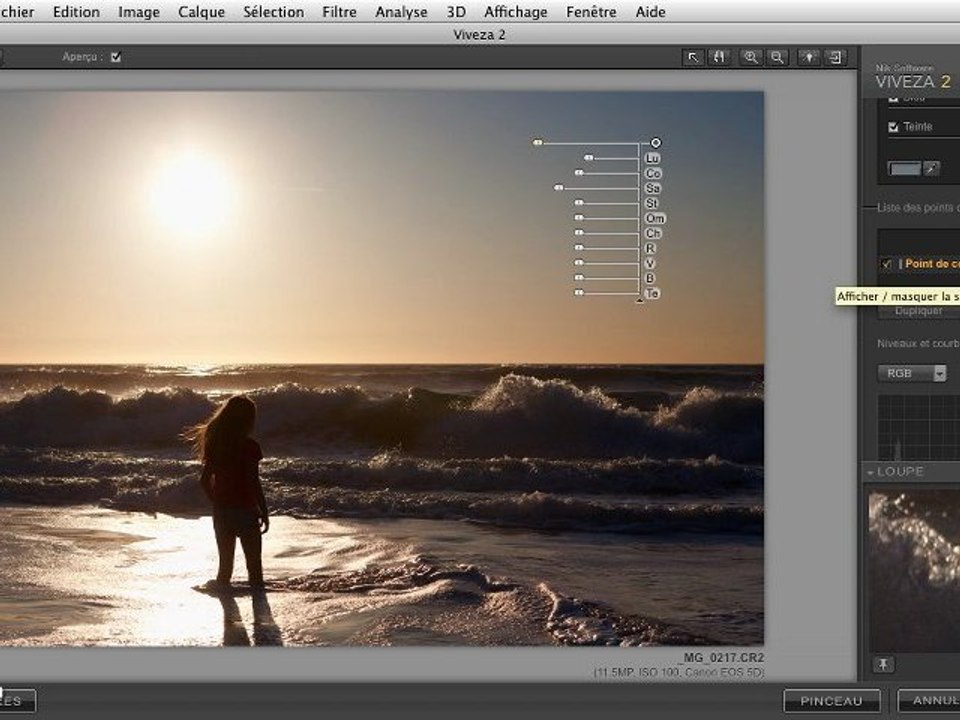This screenshot has height=720, width=960.
Task: Click the PINCEAU button
Action: click(831, 701)
